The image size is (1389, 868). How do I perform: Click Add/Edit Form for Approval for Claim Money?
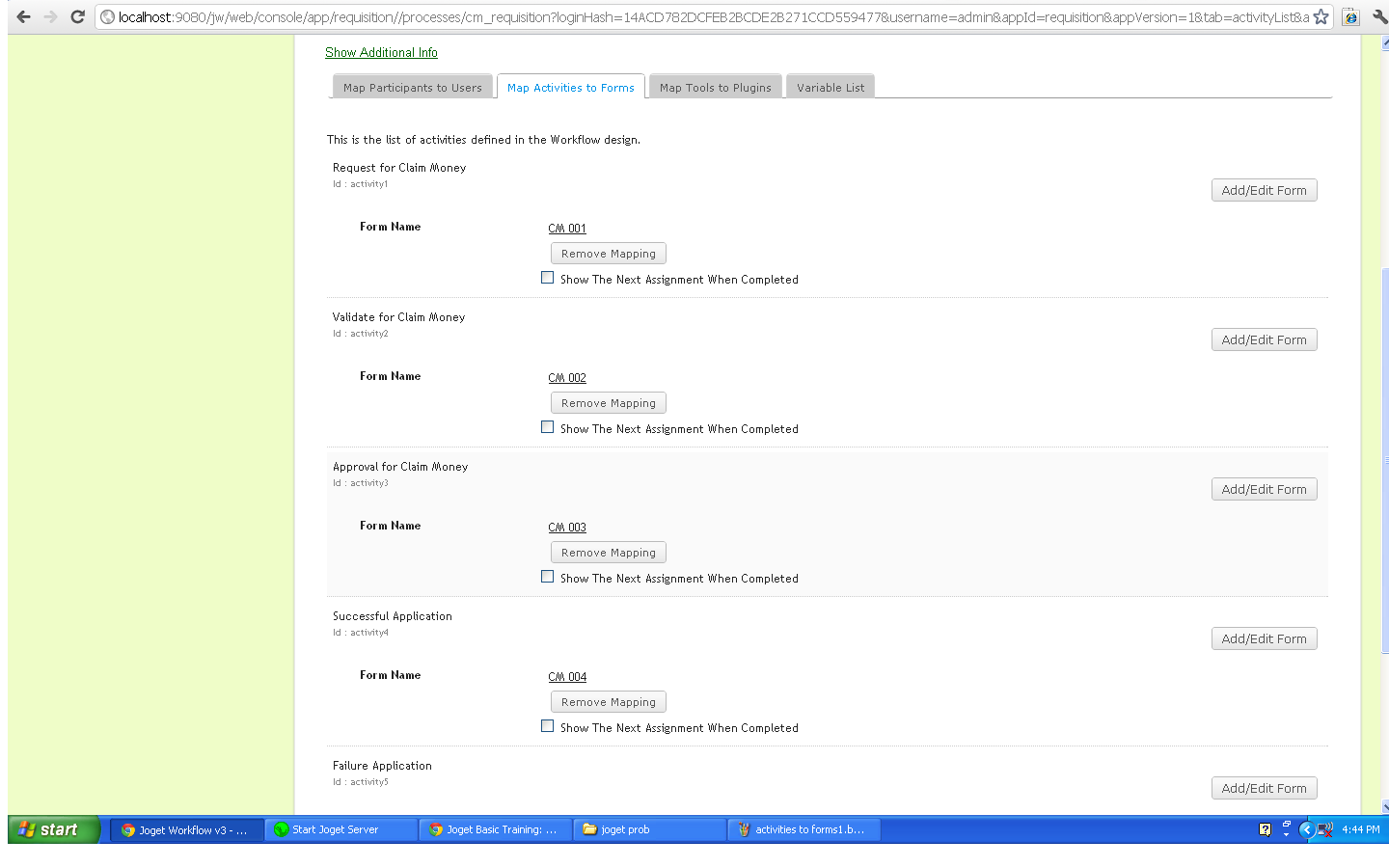pyautogui.click(x=1264, y=489)
